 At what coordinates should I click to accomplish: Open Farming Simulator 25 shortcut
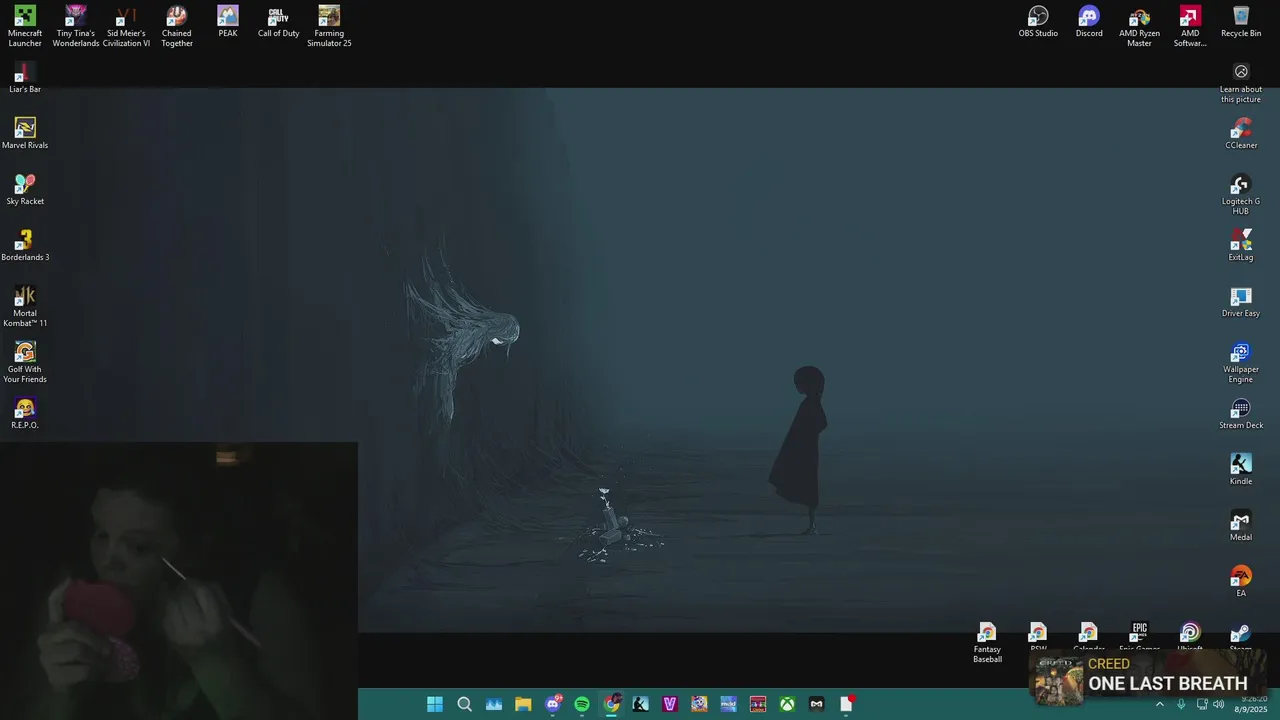(329, 26)
